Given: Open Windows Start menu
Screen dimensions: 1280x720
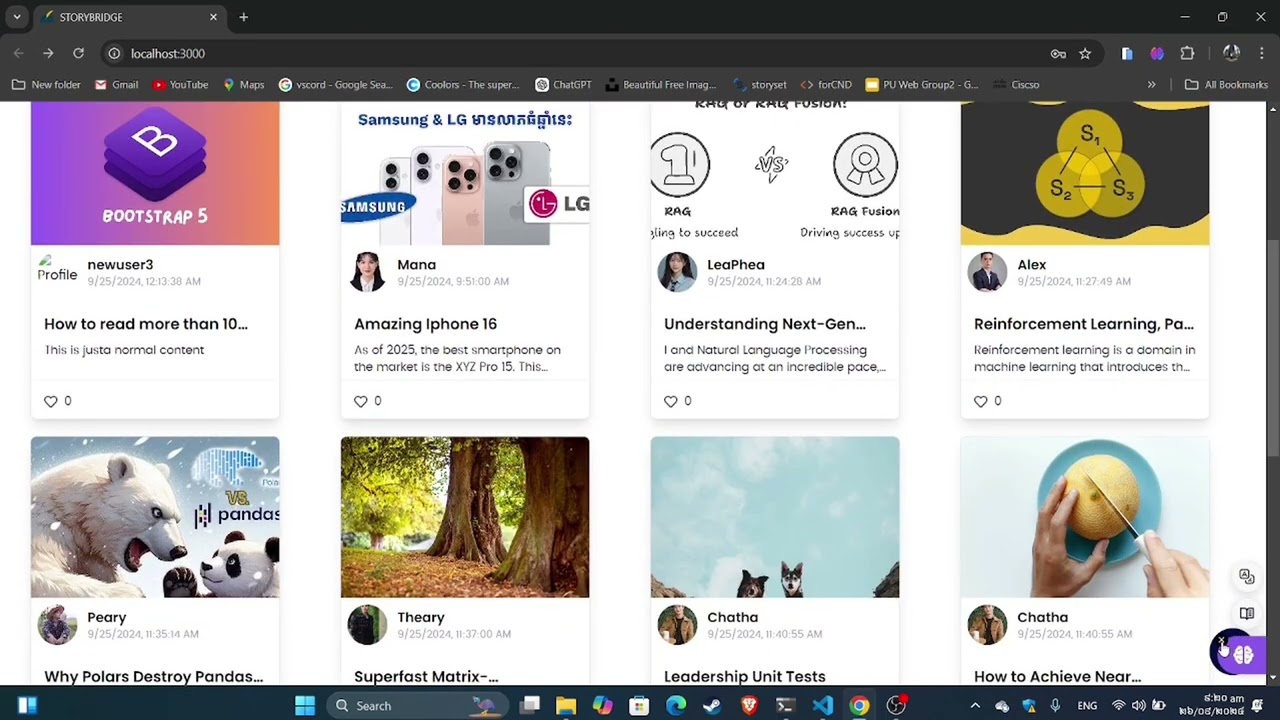Looking at the screenshot, I should pyautogui.click(x=305, y=705).
